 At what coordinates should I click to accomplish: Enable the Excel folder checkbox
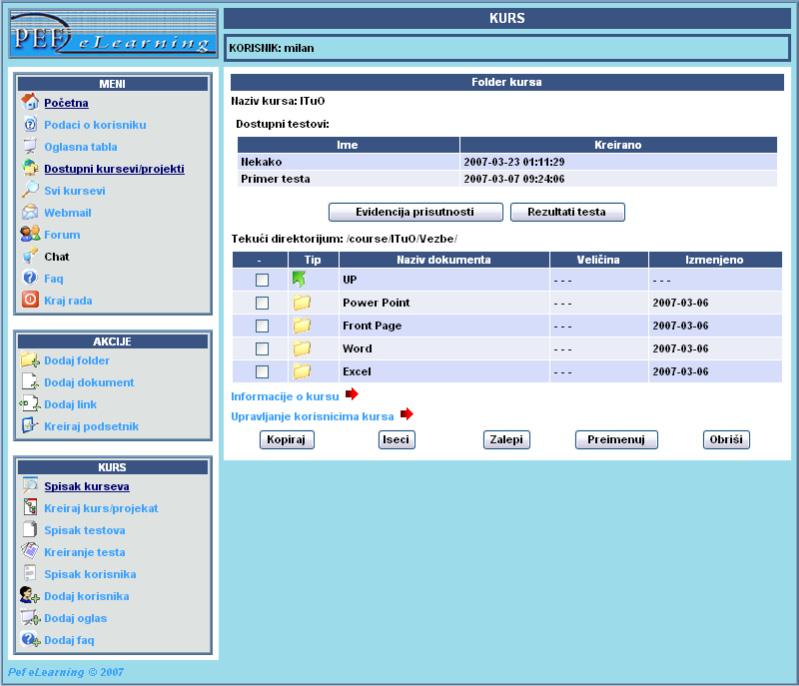click(262, 372)
